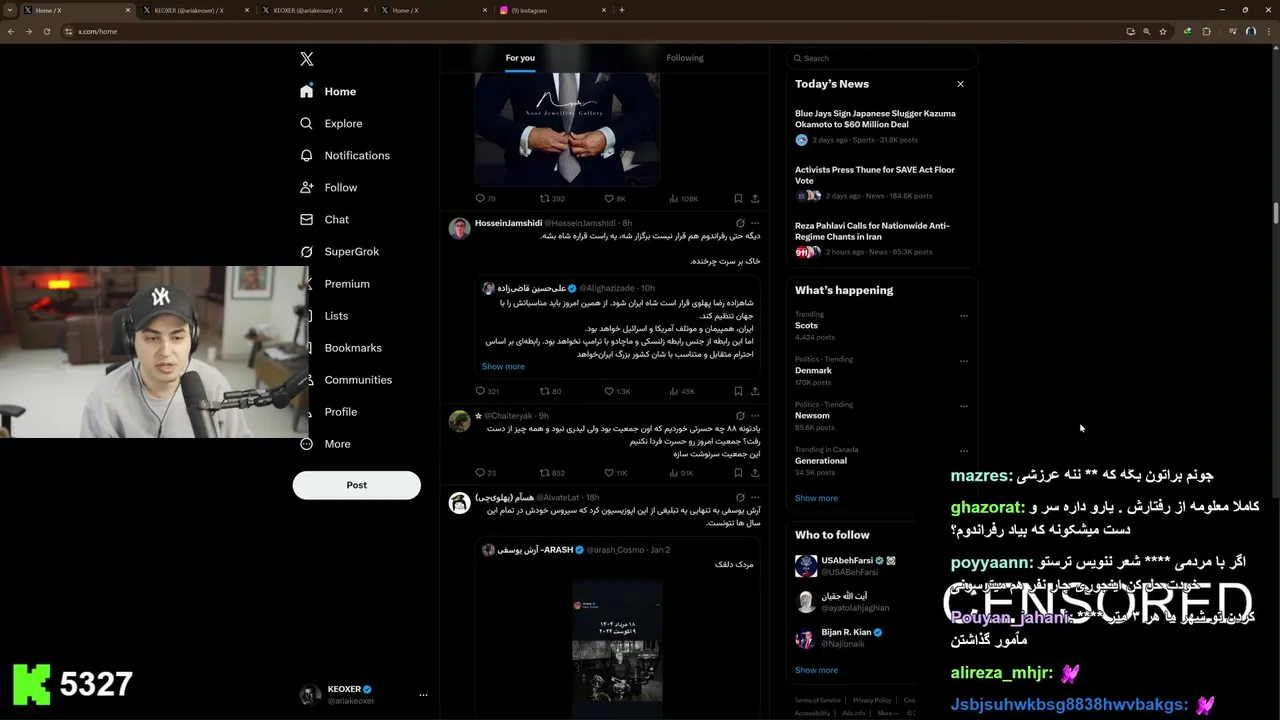The width and height of the screenshot is (1280, 720).
Task: Open account options next to KEOXER
Action: click(423, 695)
